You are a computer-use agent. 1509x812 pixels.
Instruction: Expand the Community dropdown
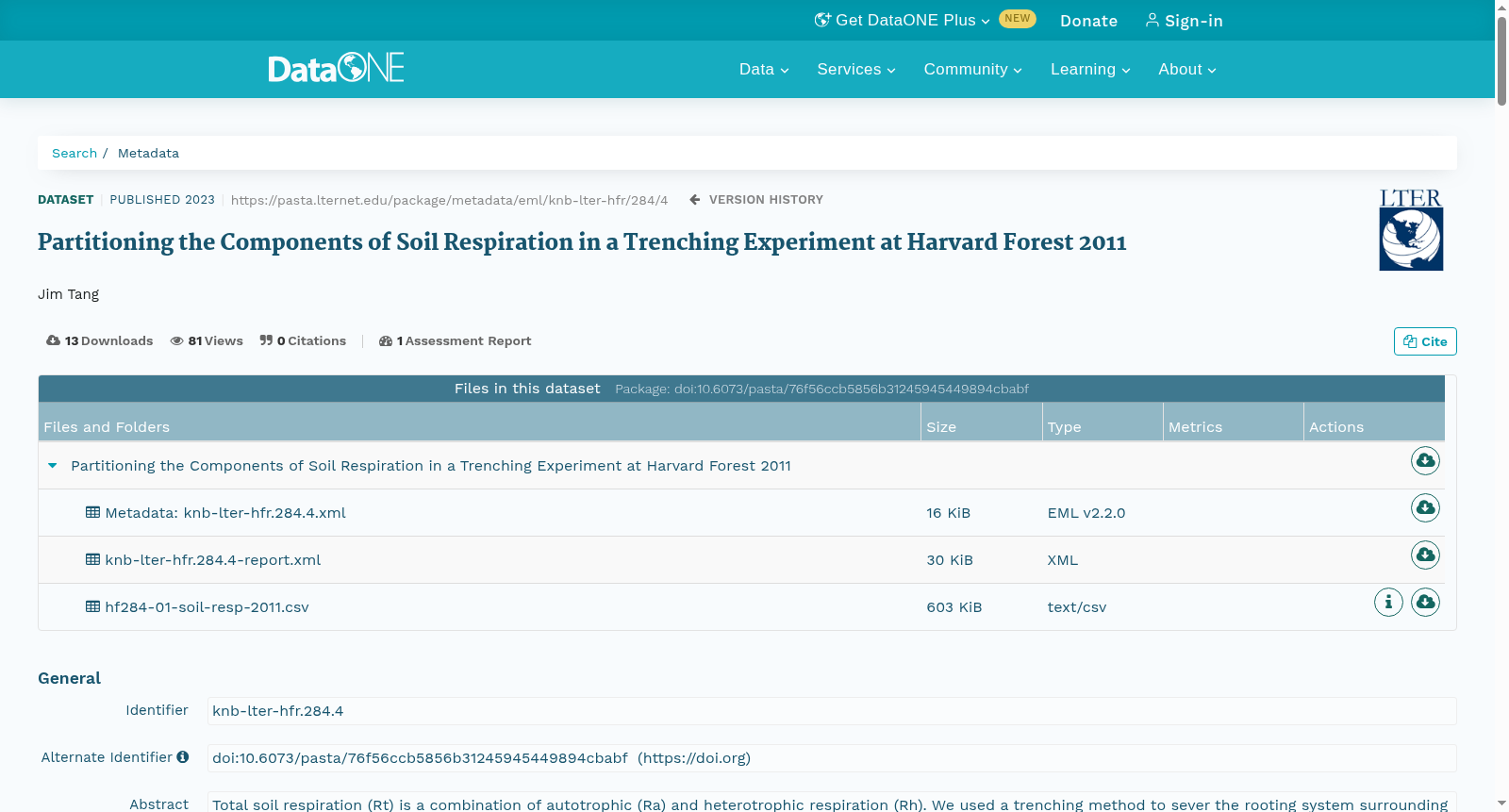pyautogui.click(x=972, y=69)
